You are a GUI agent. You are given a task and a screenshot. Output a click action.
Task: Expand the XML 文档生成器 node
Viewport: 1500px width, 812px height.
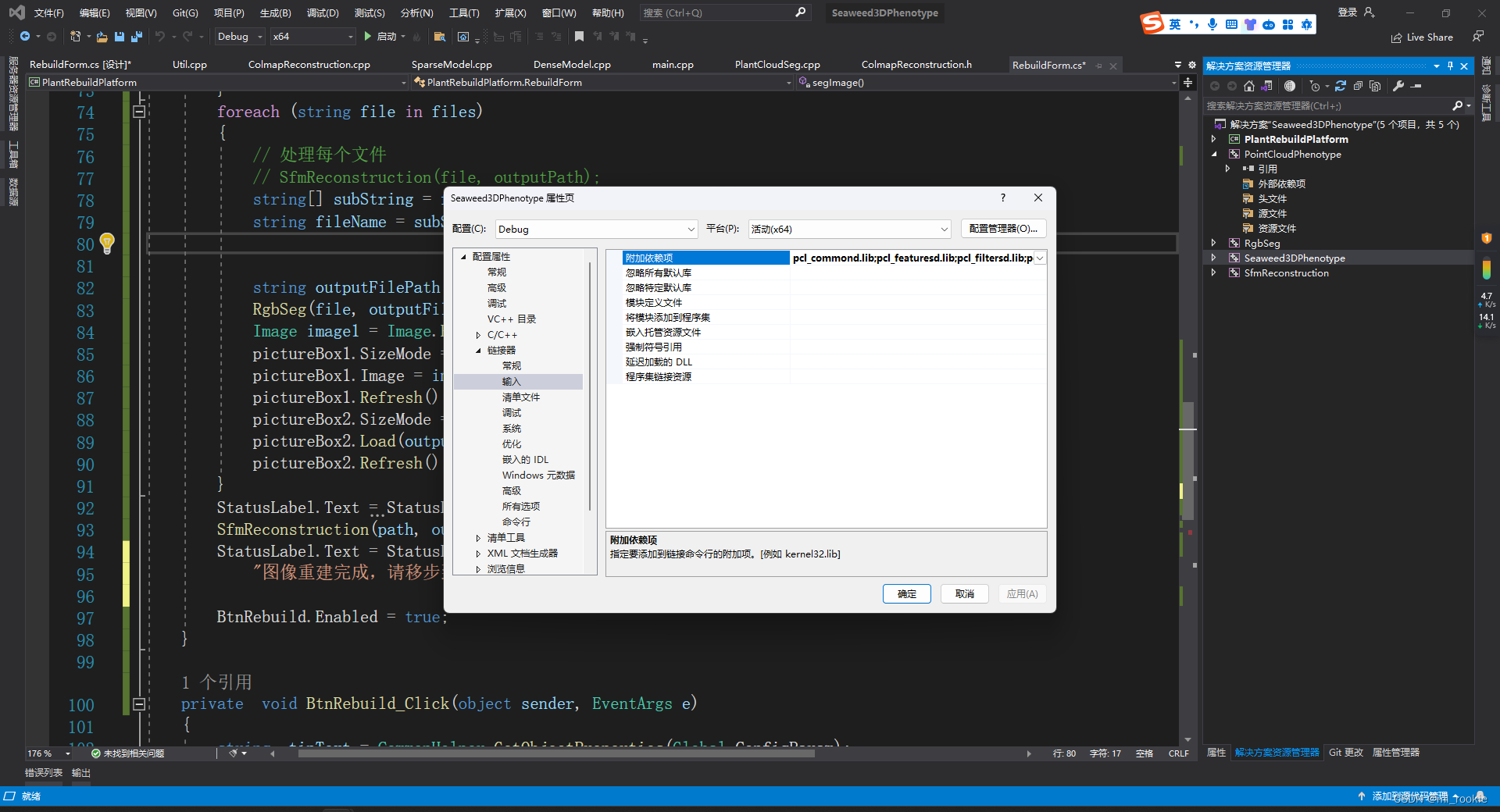(478, 554)
